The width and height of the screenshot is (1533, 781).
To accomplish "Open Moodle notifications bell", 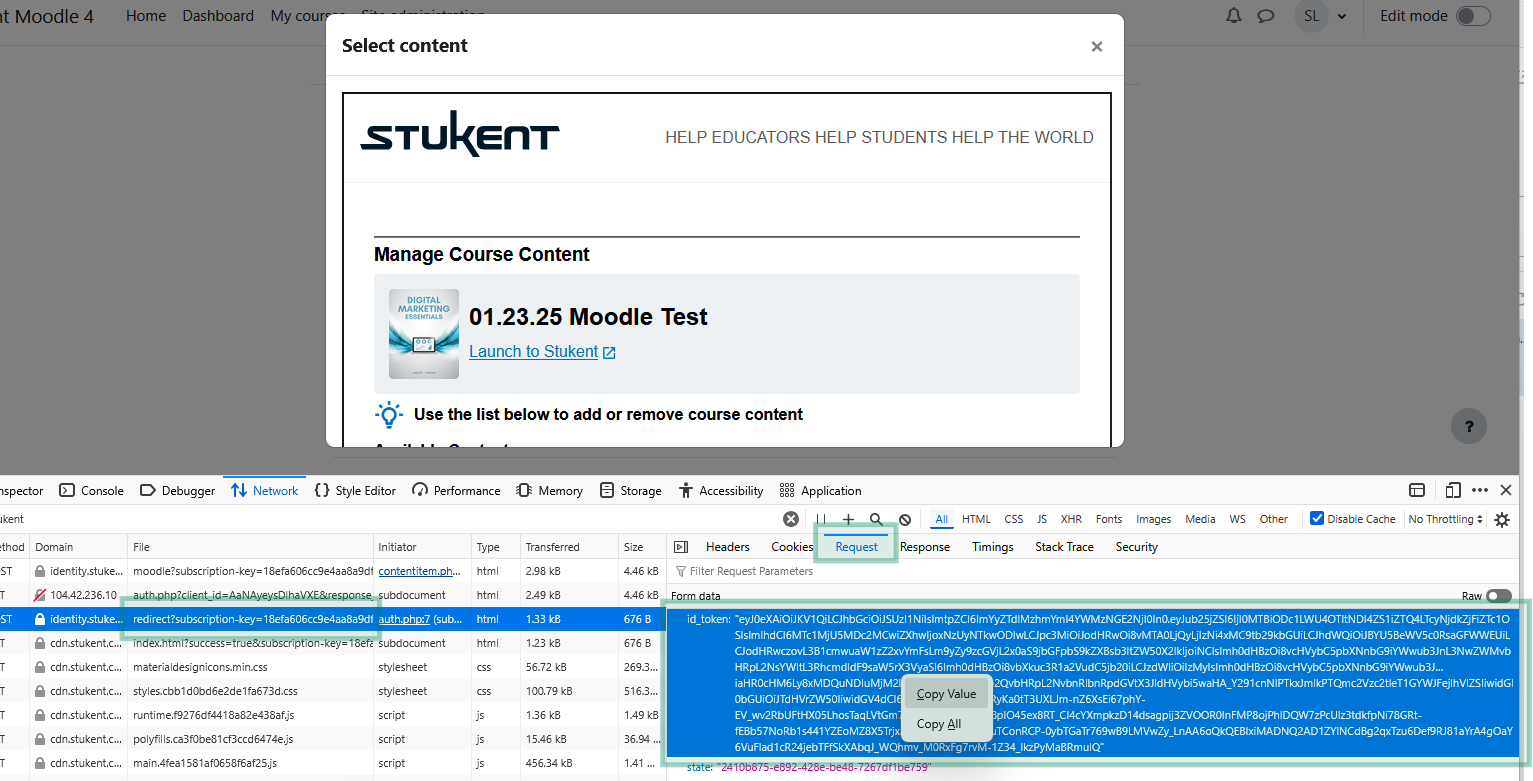I will [1234, 16].
